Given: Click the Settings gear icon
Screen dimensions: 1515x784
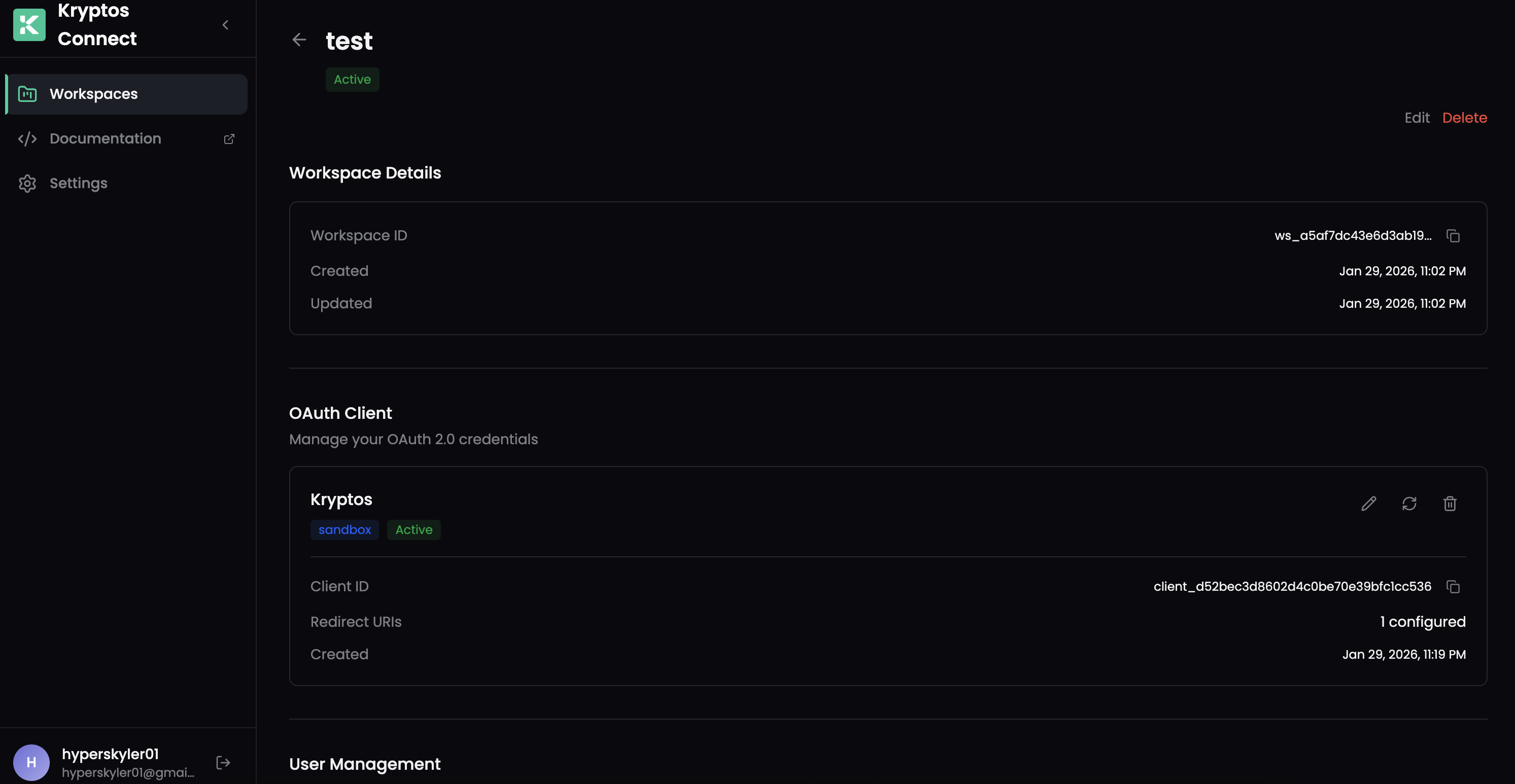Looking at the screenshot, I should click(27, 183).
